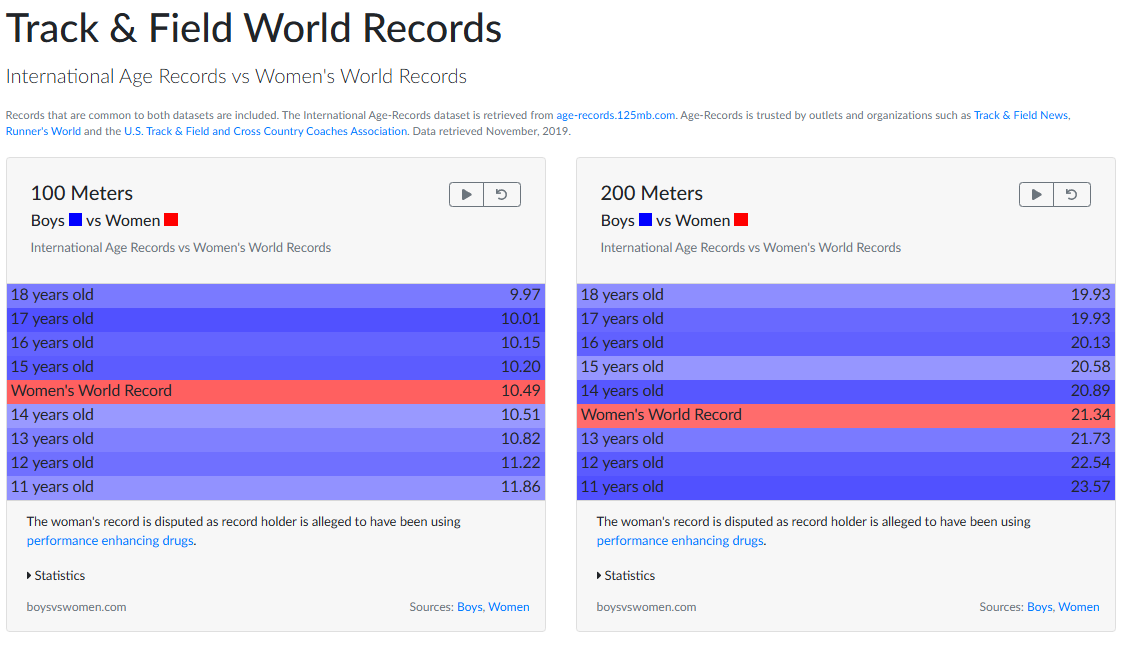Click the 100 Meters card title
Screen dimensions: 1134x647
[82, 193]
